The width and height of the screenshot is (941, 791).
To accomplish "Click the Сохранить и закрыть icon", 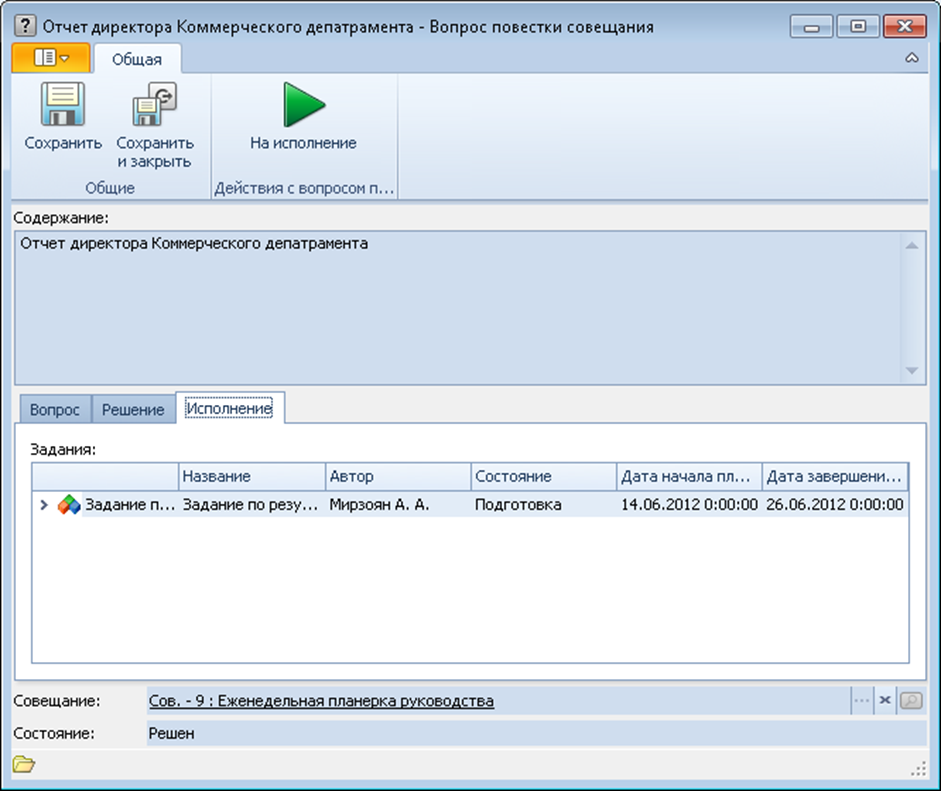I will pyautogui.click(x=155, y=104).
